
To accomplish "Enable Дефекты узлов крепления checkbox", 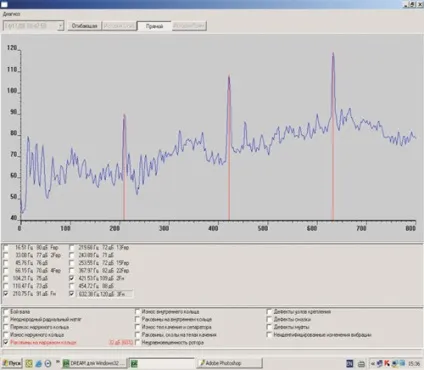I will [x=269, y=312].
